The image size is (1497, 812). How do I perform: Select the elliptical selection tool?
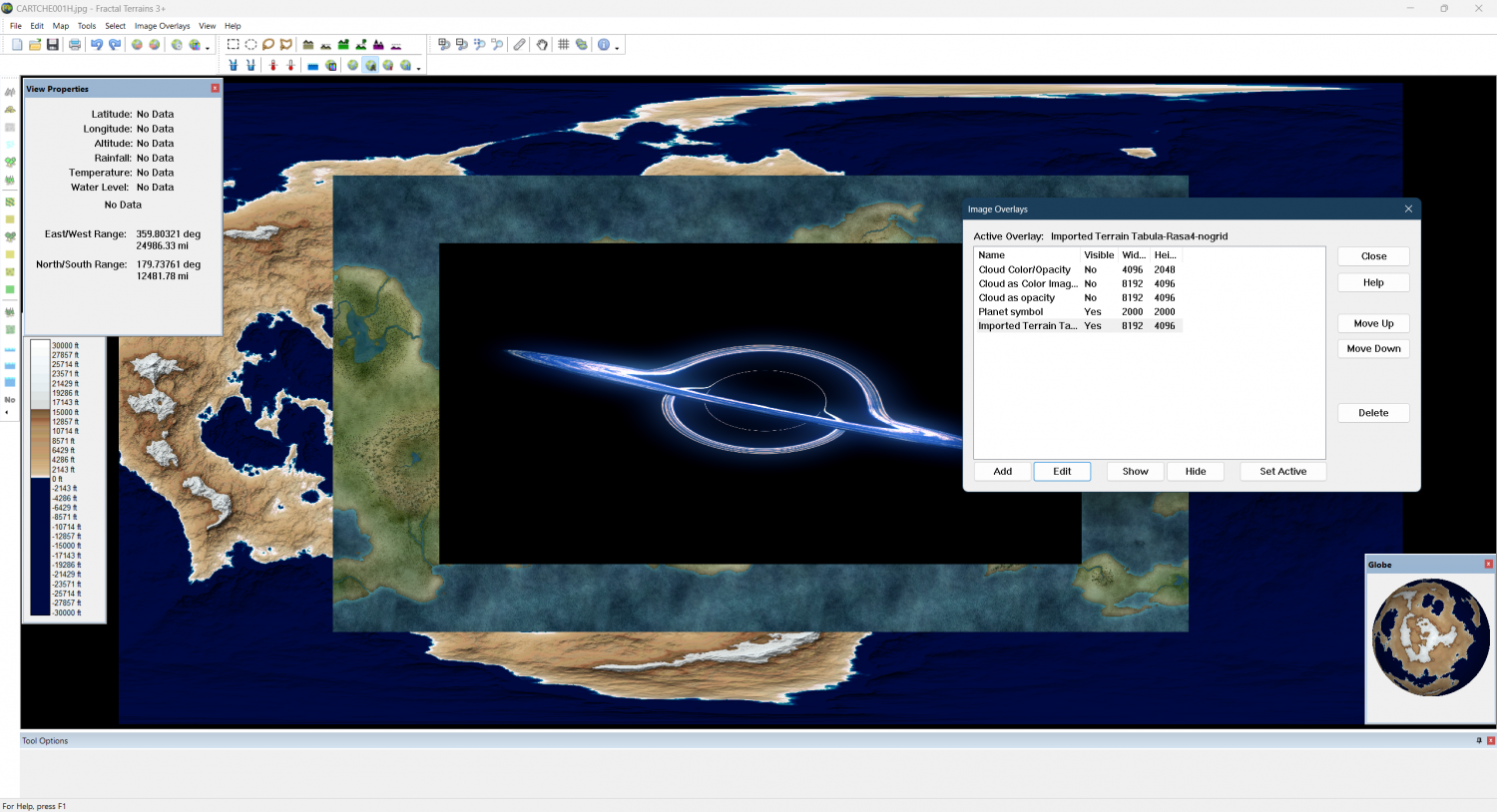tap(250, 45)
